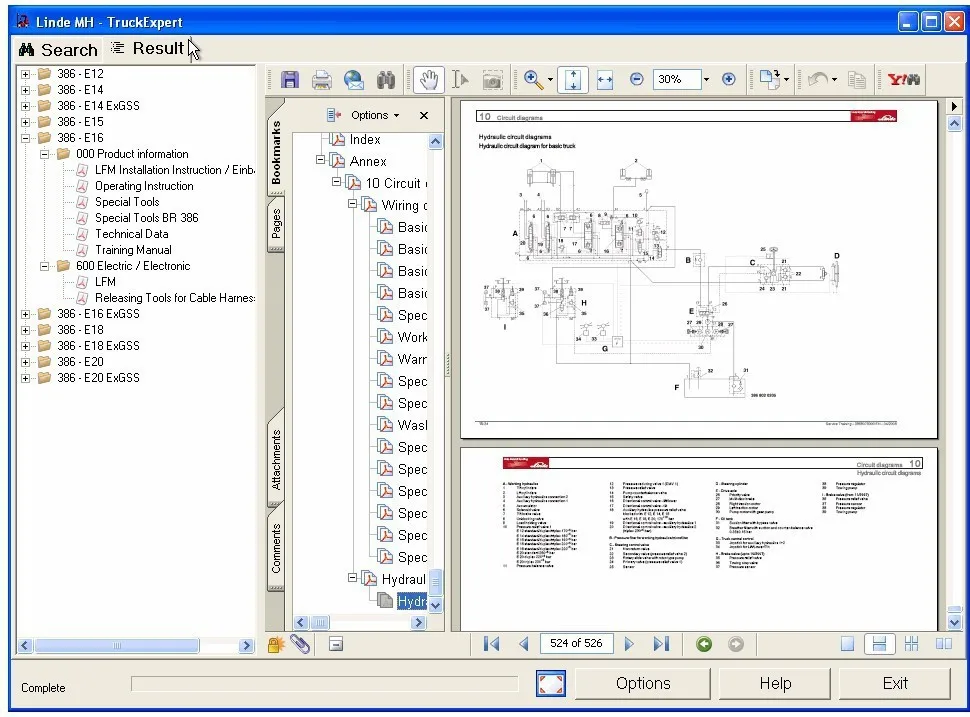Expand the 386 - E20 folder
The height and width of the screenshot is (717, 970).
coord(25,363)
